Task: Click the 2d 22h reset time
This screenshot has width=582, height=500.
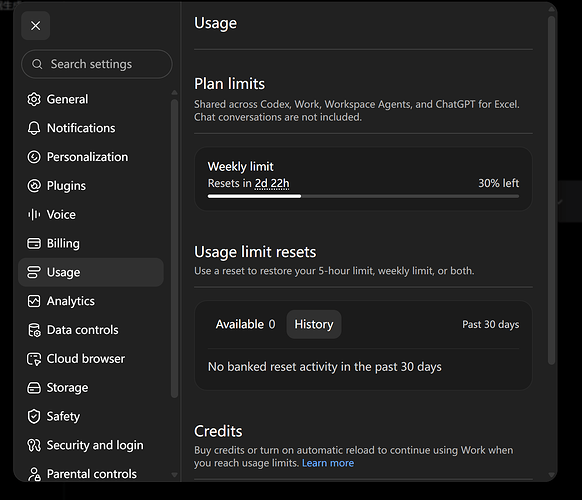Action: 272,183
